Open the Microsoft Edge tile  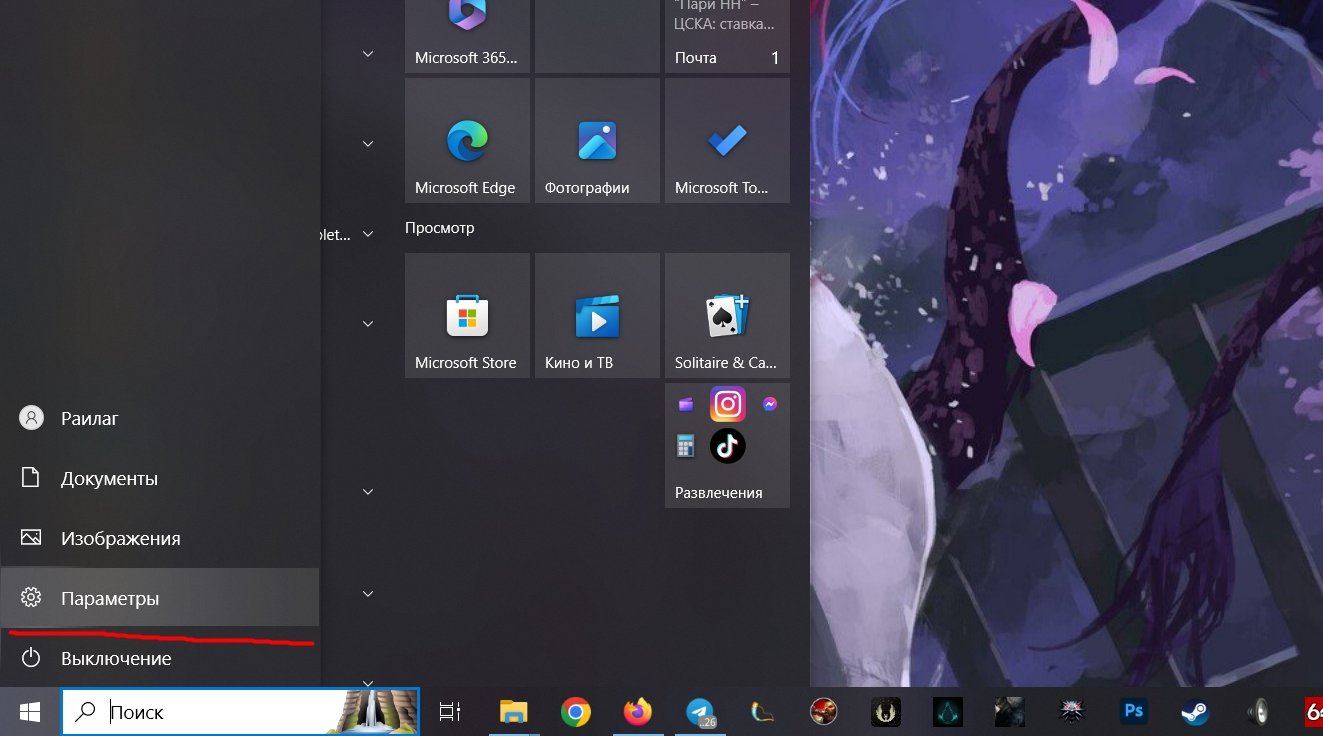467,141
